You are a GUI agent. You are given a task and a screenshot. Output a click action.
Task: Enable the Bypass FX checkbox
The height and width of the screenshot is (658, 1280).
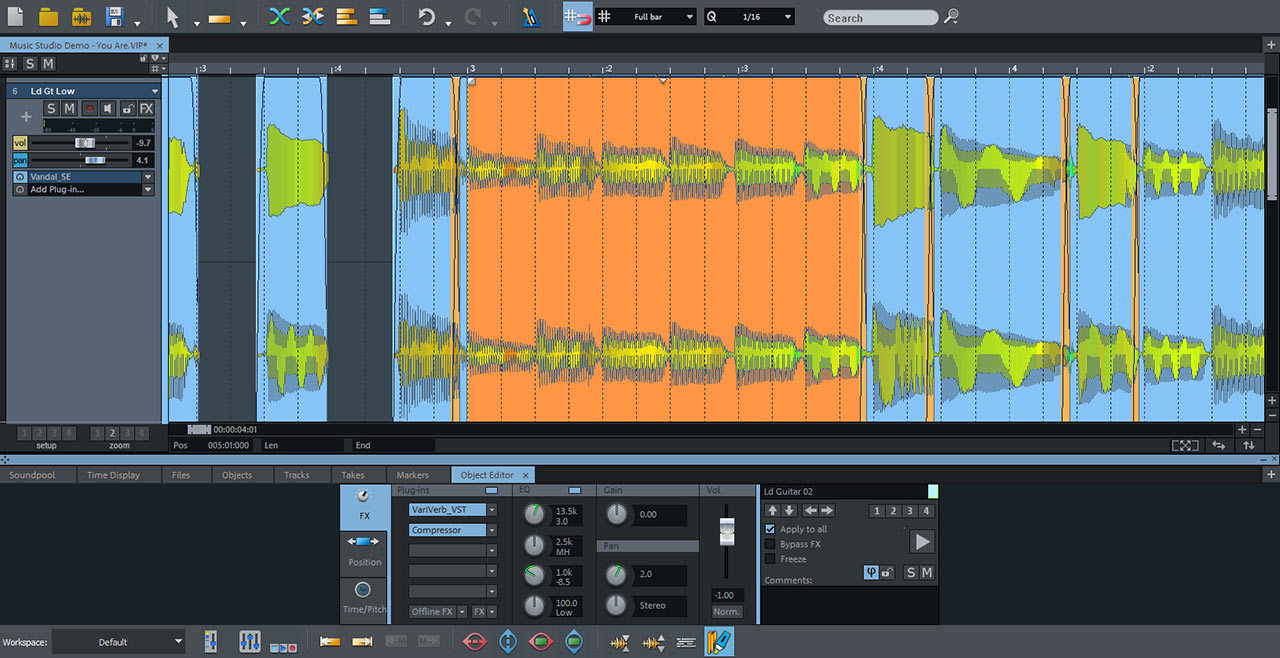(x=770, y=544)
